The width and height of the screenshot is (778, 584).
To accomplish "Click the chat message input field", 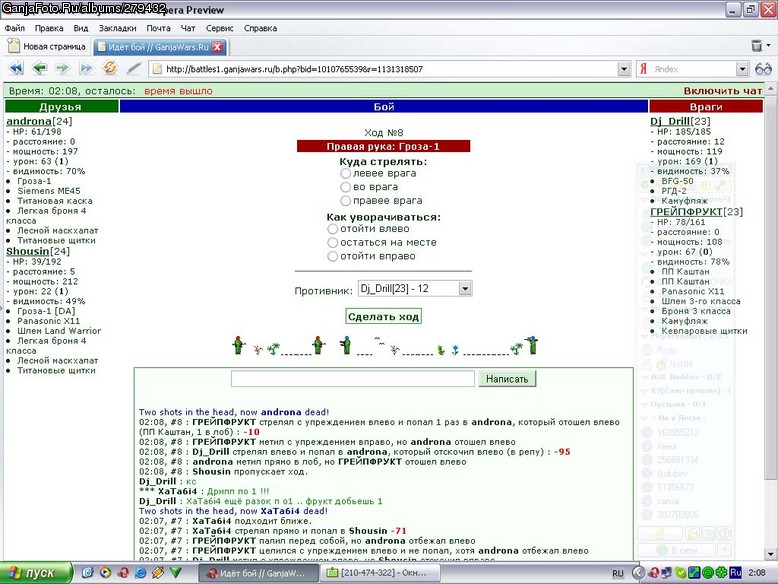I will pyautogui.click(x=353, y=379).
